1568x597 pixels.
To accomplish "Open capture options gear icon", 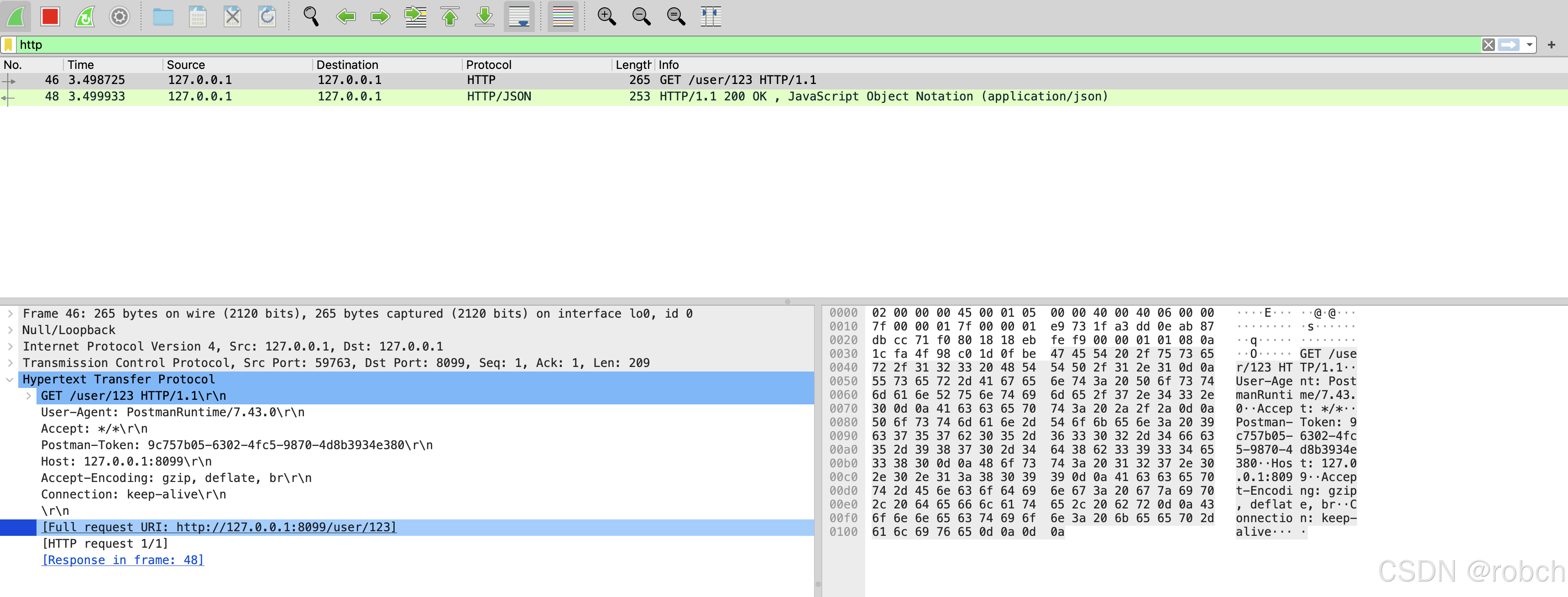I will [x=120, y=16].
